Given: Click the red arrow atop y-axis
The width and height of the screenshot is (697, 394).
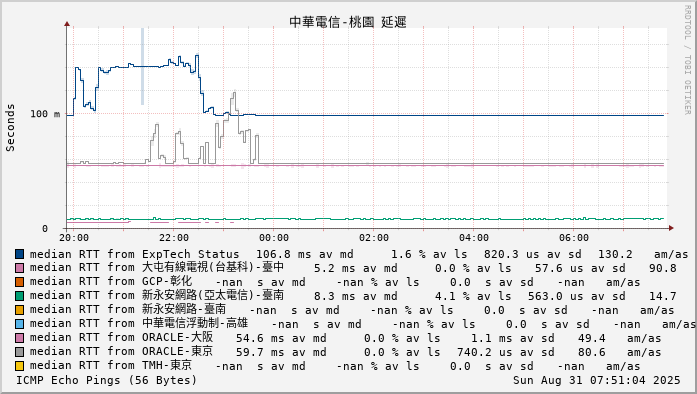Looking at the screenshot, I should 67,24.
